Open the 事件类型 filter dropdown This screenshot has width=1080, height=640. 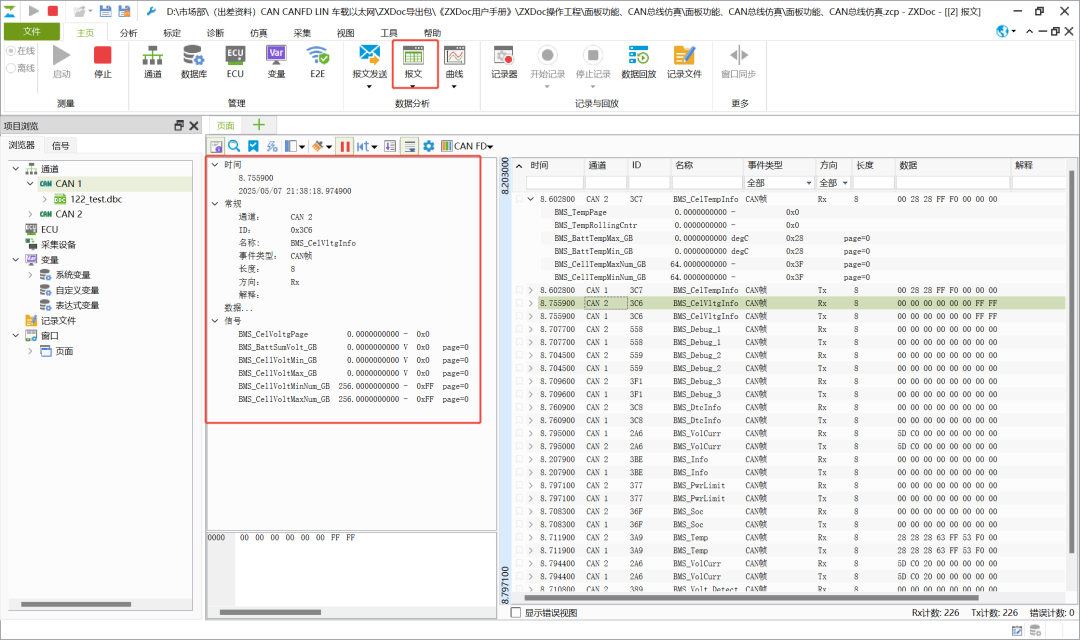pos(809,183)
